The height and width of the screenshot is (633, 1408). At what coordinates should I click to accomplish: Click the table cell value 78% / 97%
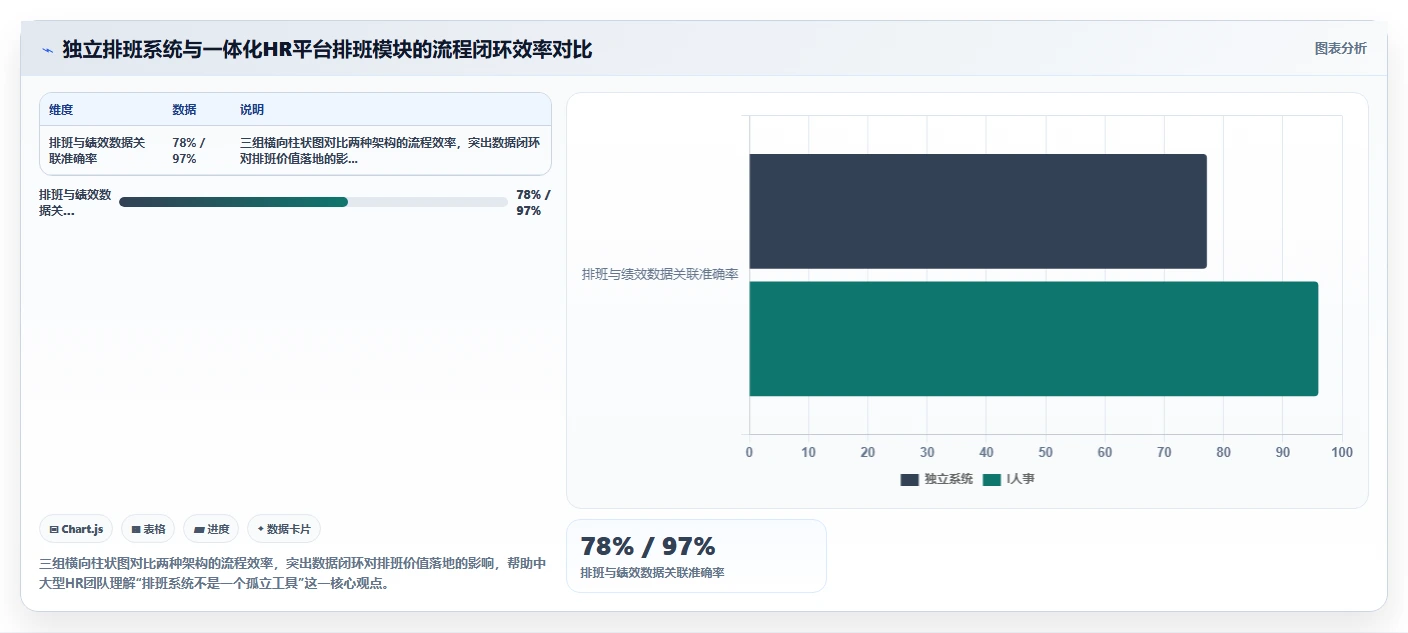pos(189,151)
